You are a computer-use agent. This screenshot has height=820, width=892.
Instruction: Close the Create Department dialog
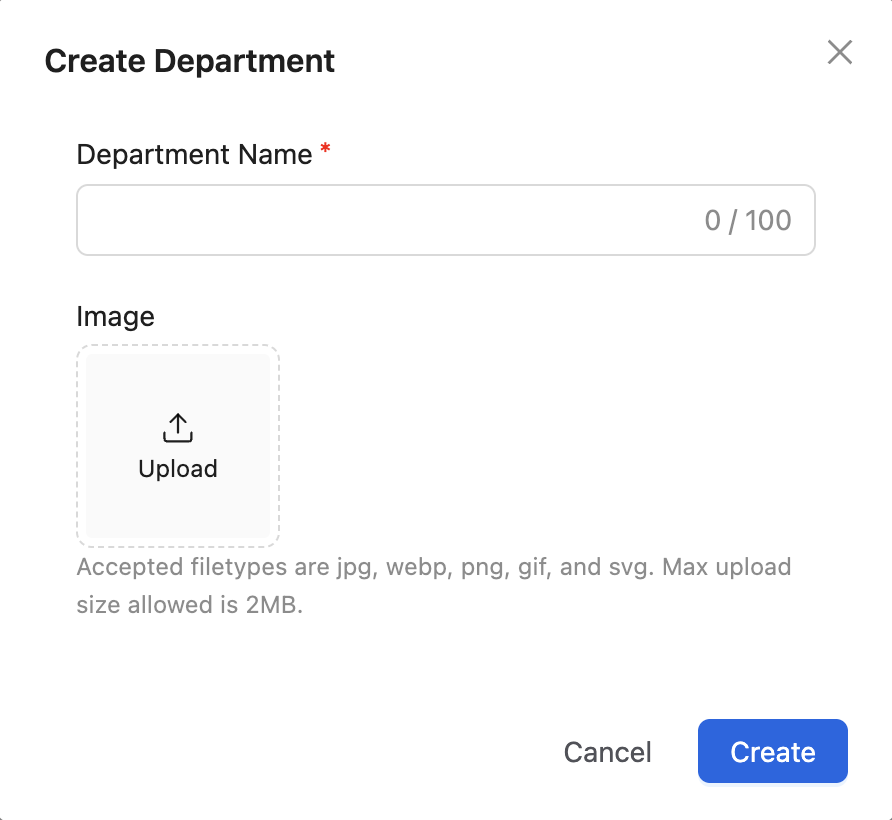[x=840, y=52]
